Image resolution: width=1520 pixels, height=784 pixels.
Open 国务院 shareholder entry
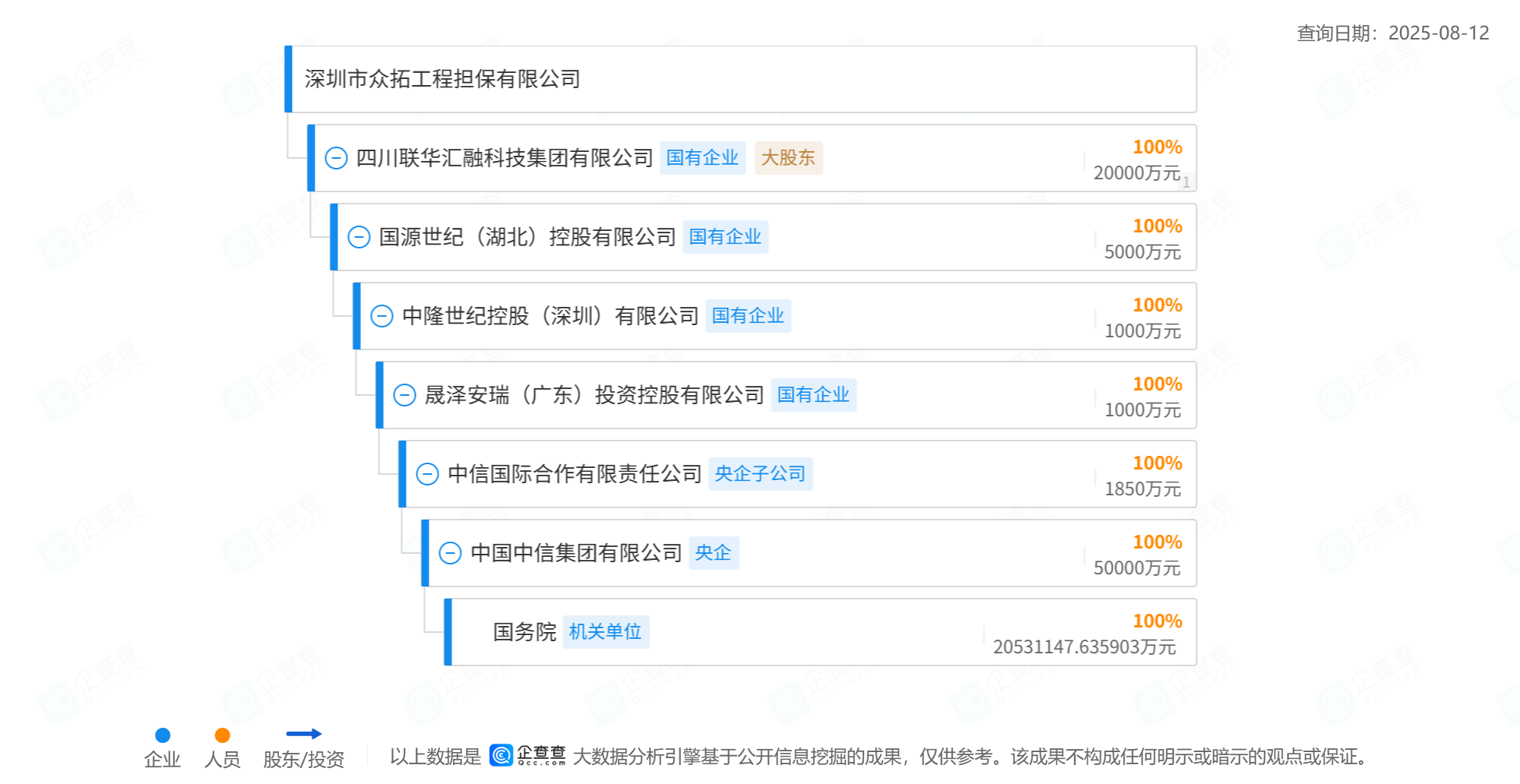(x=524, y=632)
